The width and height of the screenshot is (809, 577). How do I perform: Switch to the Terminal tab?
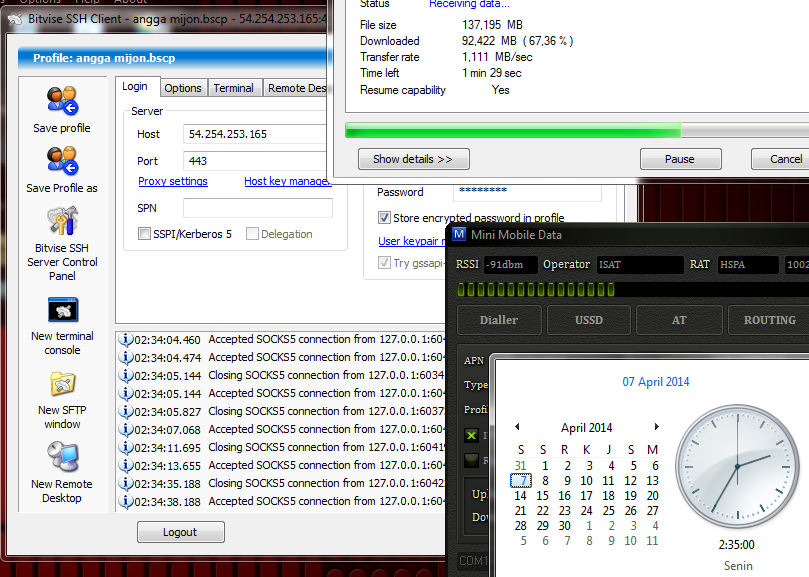pos(234,87)
